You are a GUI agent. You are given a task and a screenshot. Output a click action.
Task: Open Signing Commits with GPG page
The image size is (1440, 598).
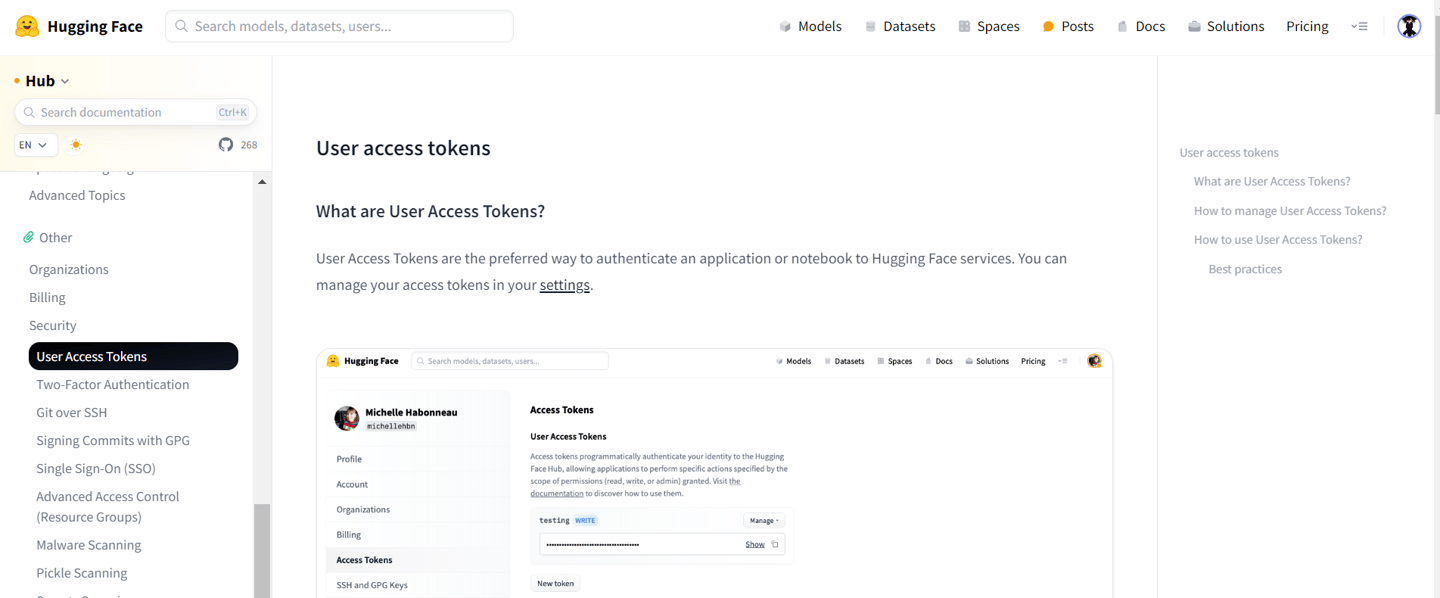point(113,440)
